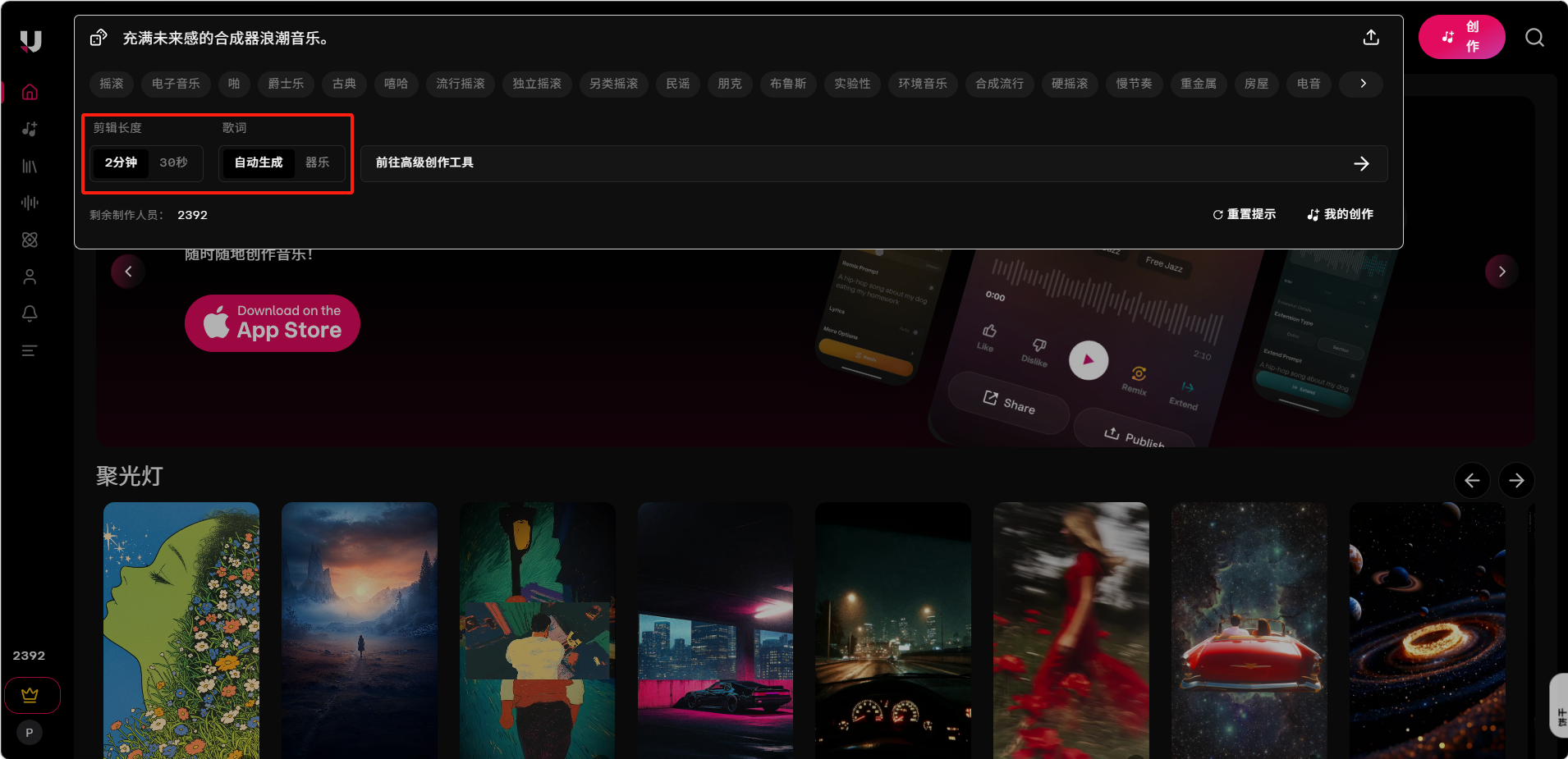
Task: Open the profile person icon in sidebar
Action: pos(30,277)
